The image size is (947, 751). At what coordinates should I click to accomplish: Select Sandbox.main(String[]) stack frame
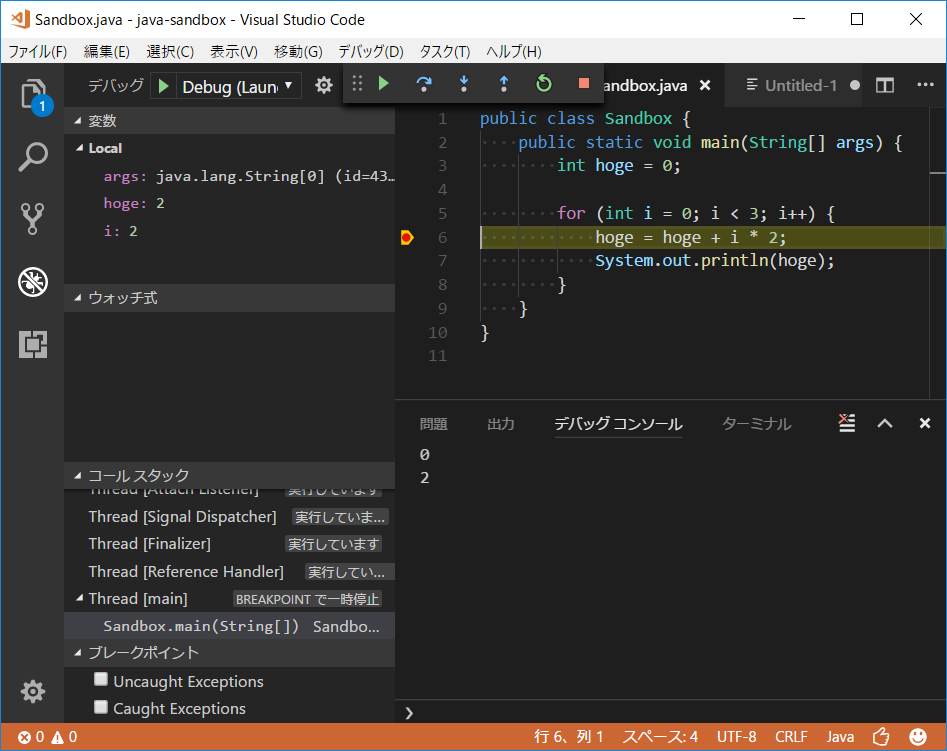(230, 626)
